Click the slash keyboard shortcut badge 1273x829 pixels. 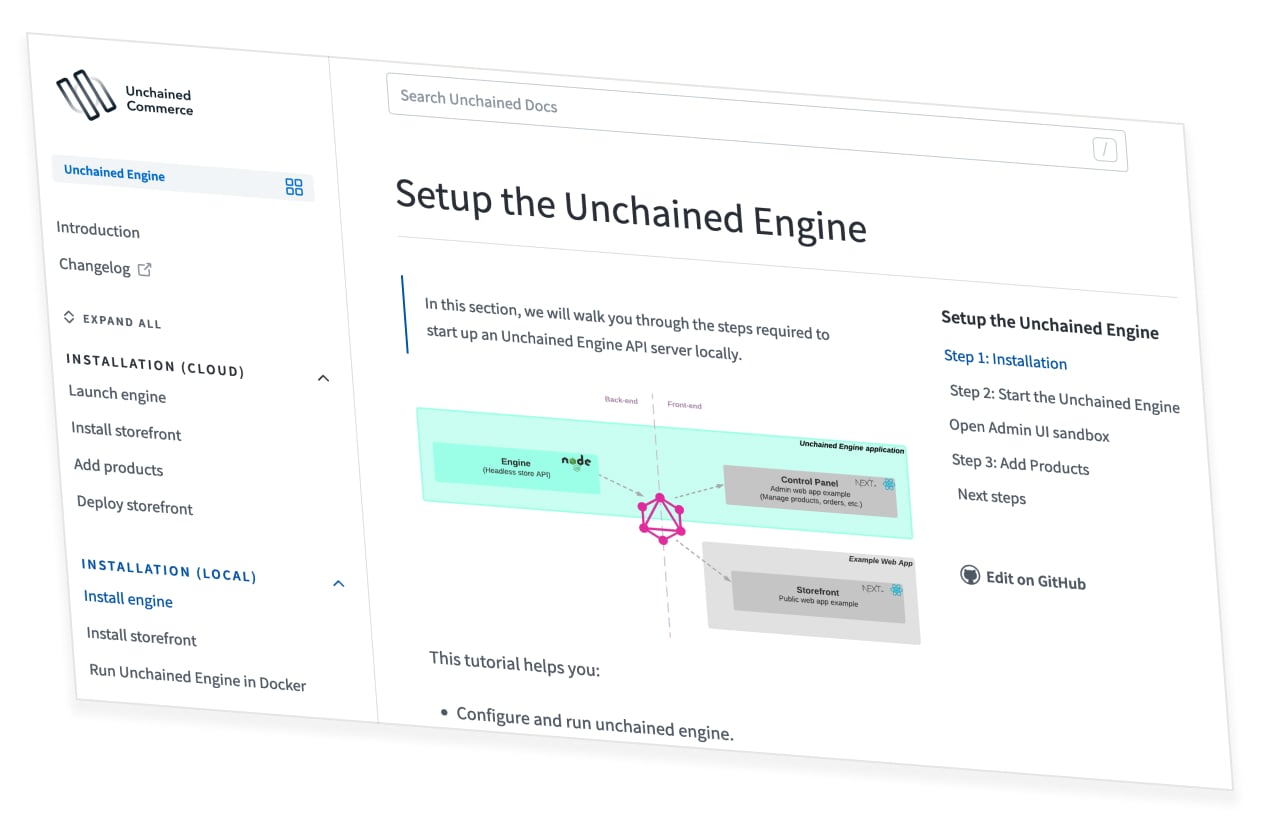1104,148
